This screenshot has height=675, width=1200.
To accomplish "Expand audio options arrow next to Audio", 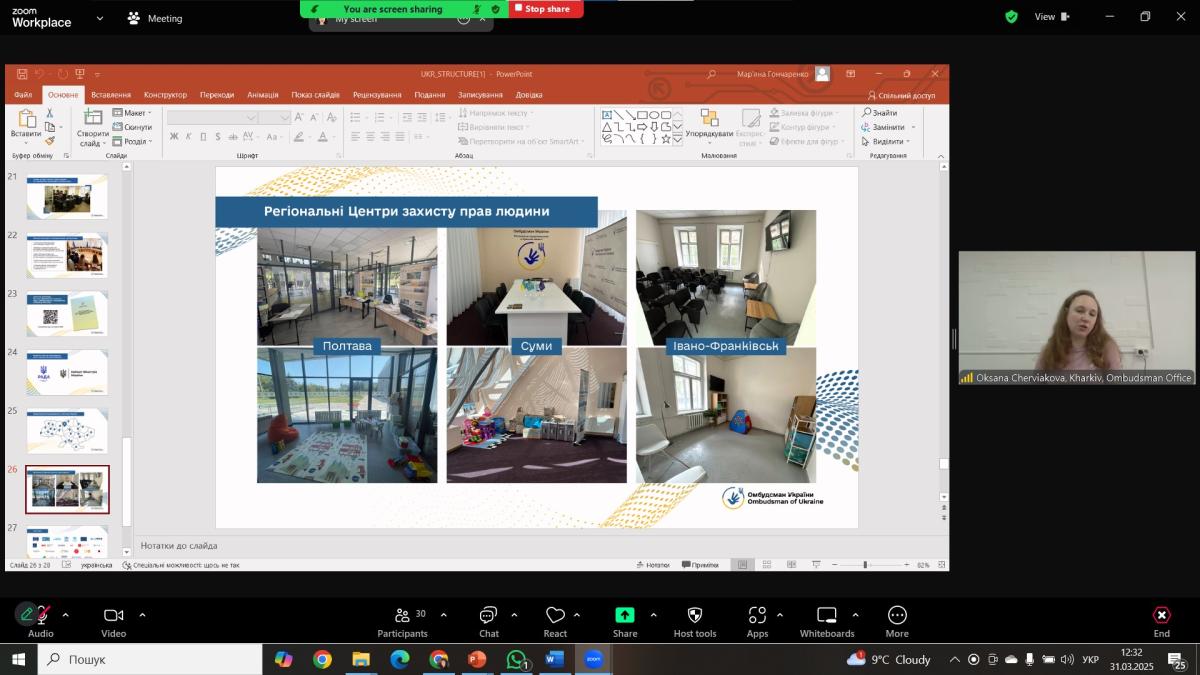I will [66, 615].
